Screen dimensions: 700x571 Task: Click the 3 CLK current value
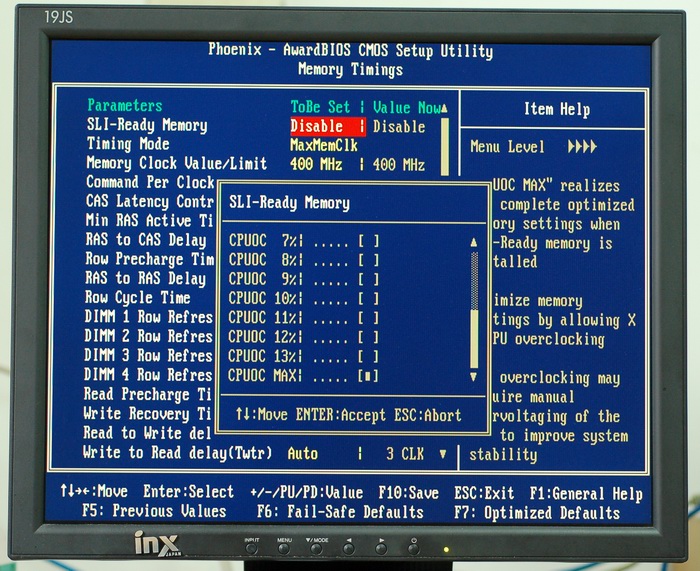[x=405, y=454]
